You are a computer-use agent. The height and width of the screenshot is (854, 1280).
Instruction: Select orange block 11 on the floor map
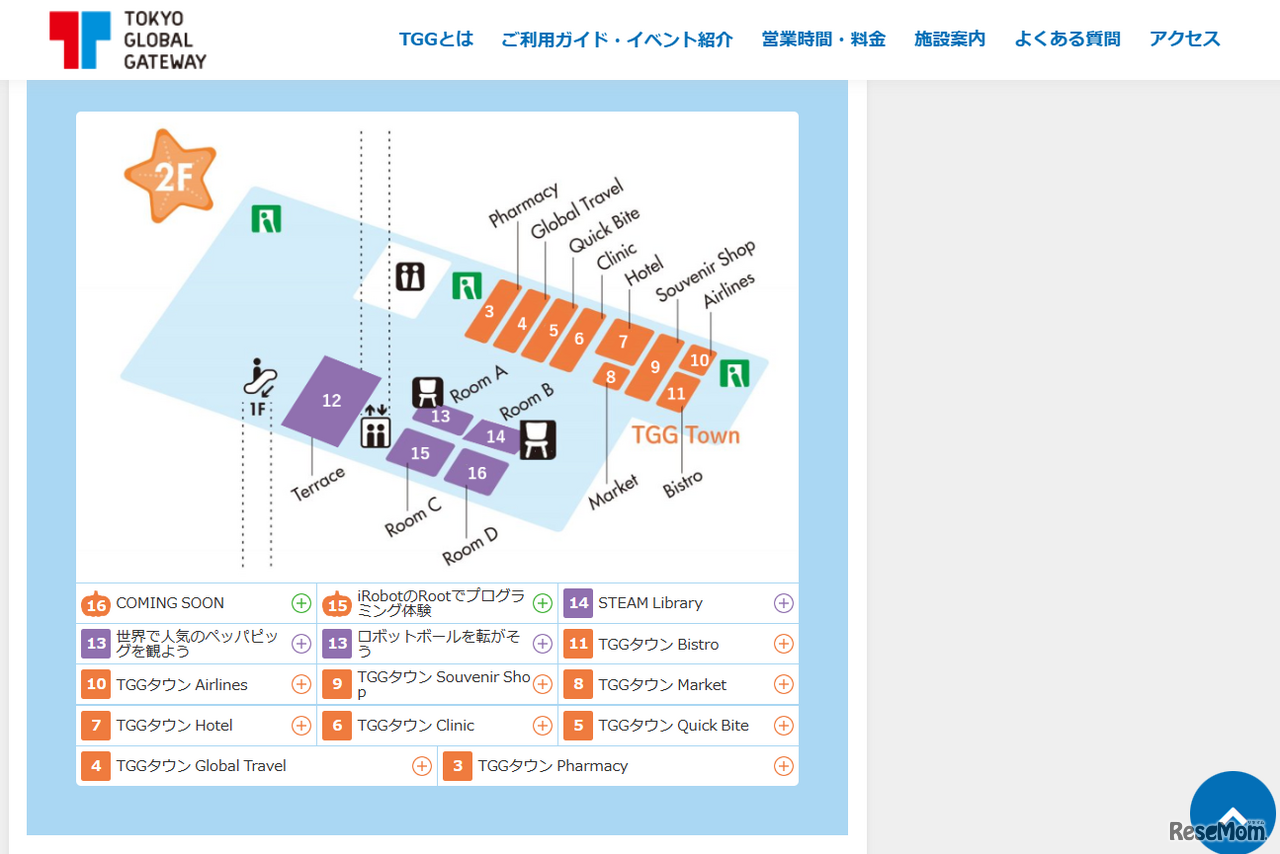tap(677, 393)
